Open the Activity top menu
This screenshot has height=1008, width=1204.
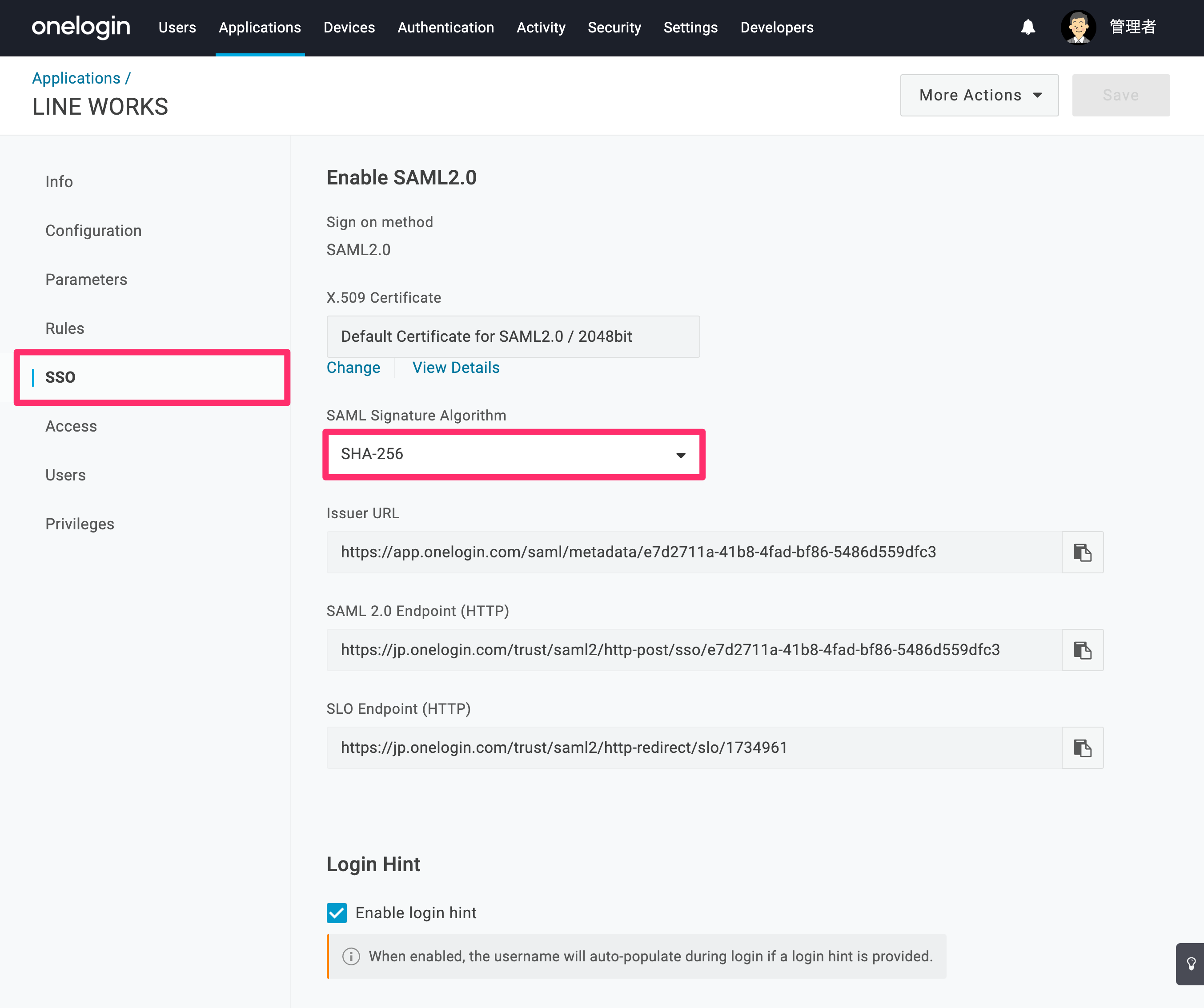541,28
